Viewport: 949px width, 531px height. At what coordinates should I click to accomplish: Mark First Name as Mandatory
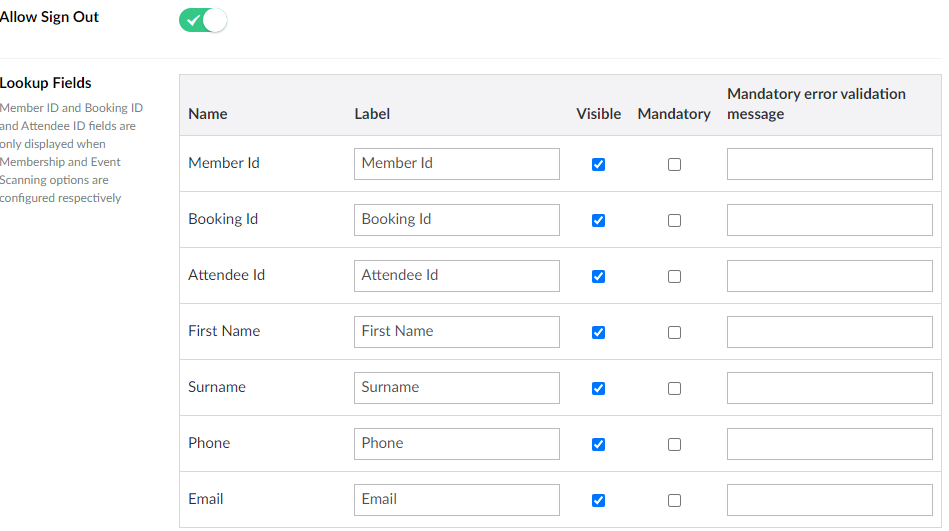point(674,332)
